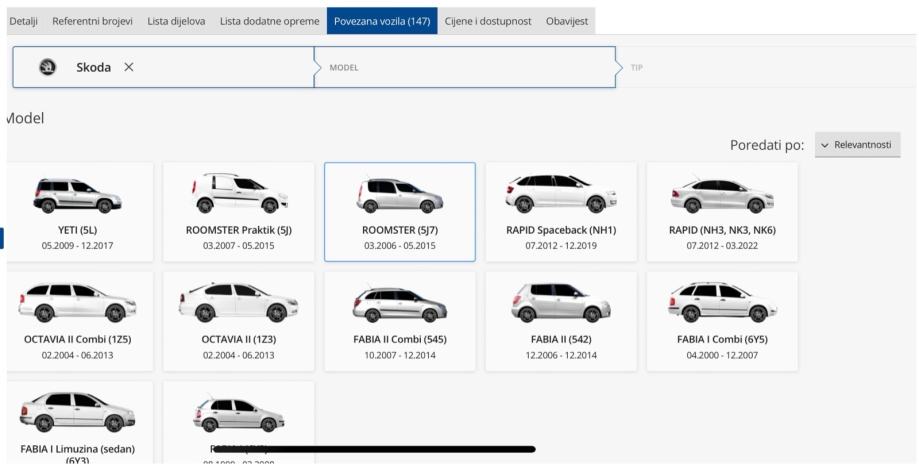Click FABIA II (542) label

[561, 339]
